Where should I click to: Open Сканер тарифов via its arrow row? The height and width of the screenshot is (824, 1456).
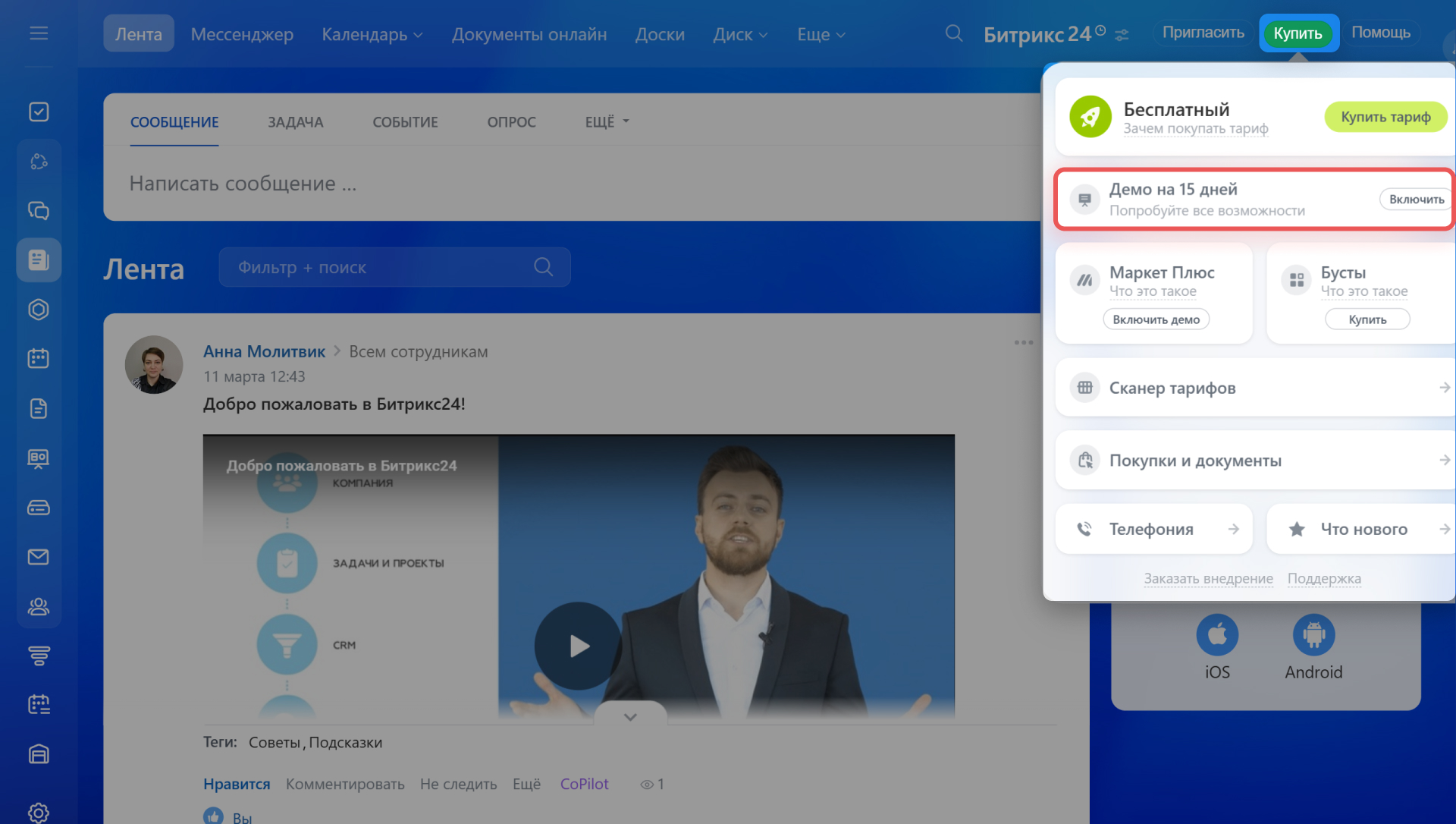1255,387
